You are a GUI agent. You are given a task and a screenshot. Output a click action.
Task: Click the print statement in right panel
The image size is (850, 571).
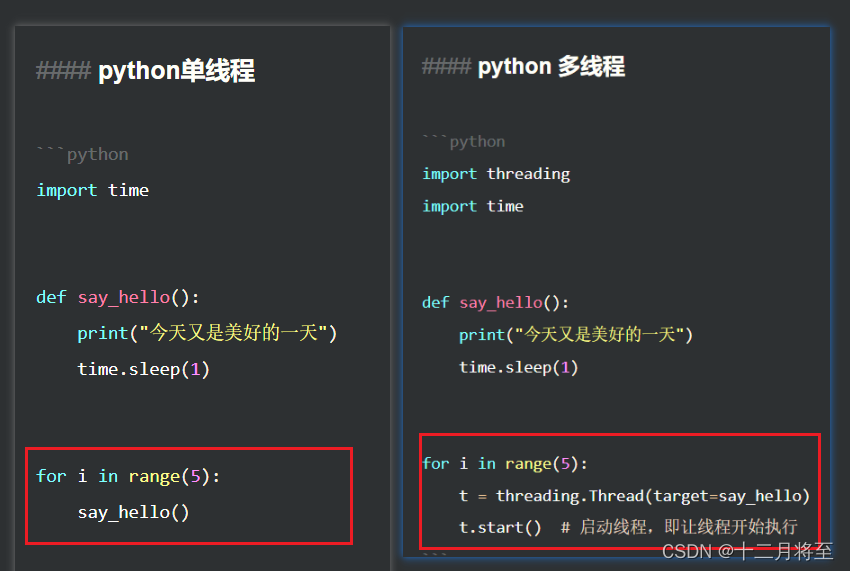coord(576,335)
